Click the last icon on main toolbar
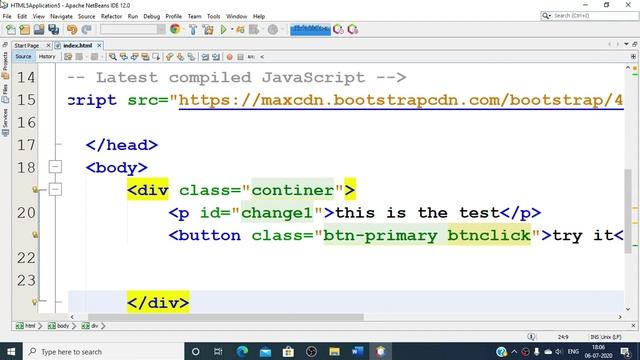Image resolution: width=640 pixels, height=360 pixels. point(353,29)
